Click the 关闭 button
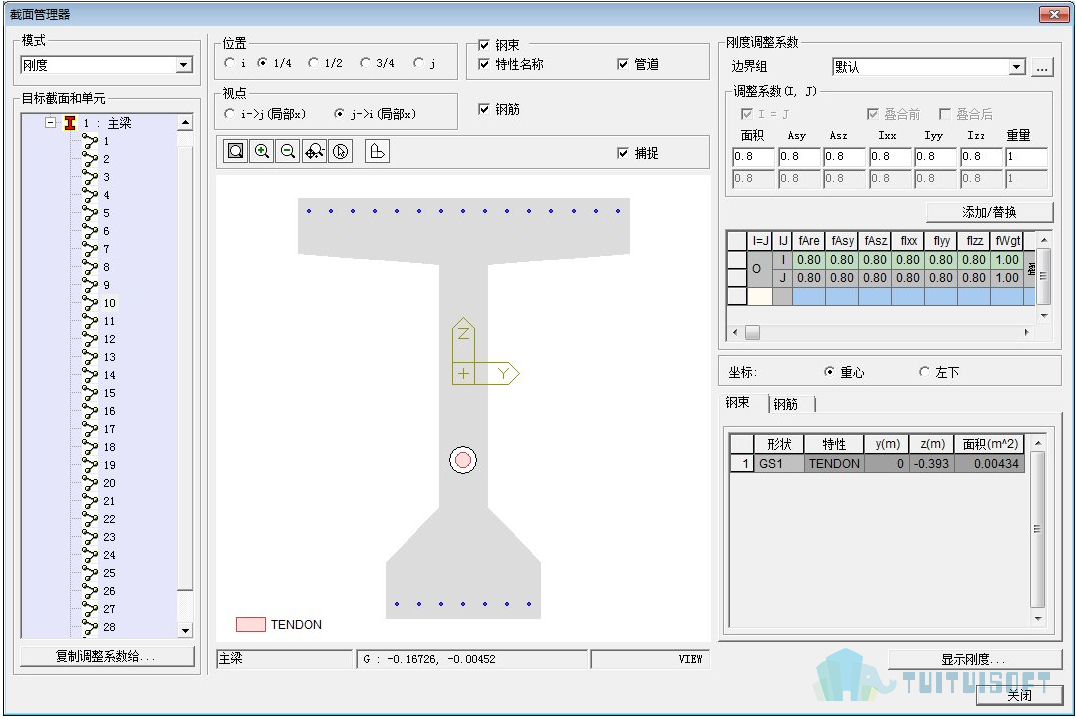The width and height of the screenshot is (1076, 719). [x=1019, y=694]
